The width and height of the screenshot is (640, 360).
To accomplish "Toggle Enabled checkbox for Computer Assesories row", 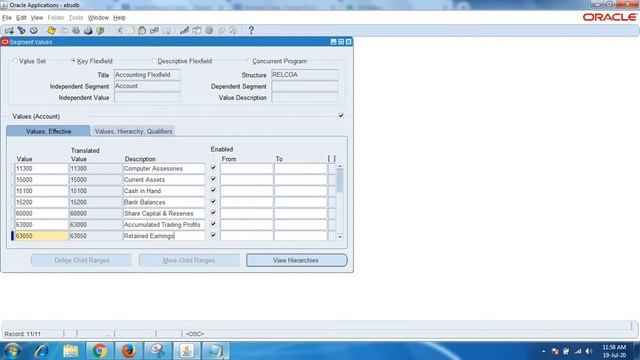I will pos(213,168).
